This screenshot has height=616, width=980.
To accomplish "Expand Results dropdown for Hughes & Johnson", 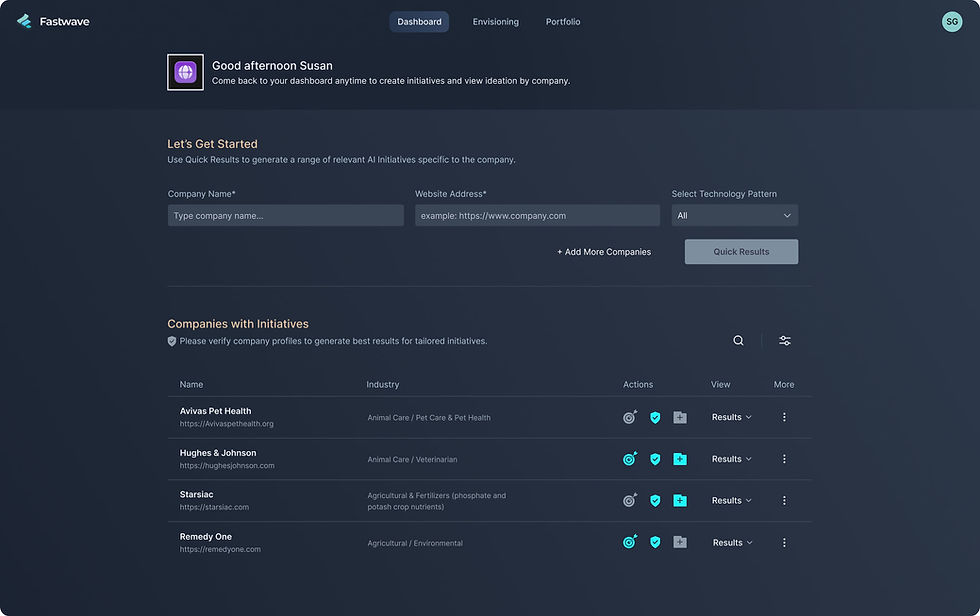I will coord(732,459).
